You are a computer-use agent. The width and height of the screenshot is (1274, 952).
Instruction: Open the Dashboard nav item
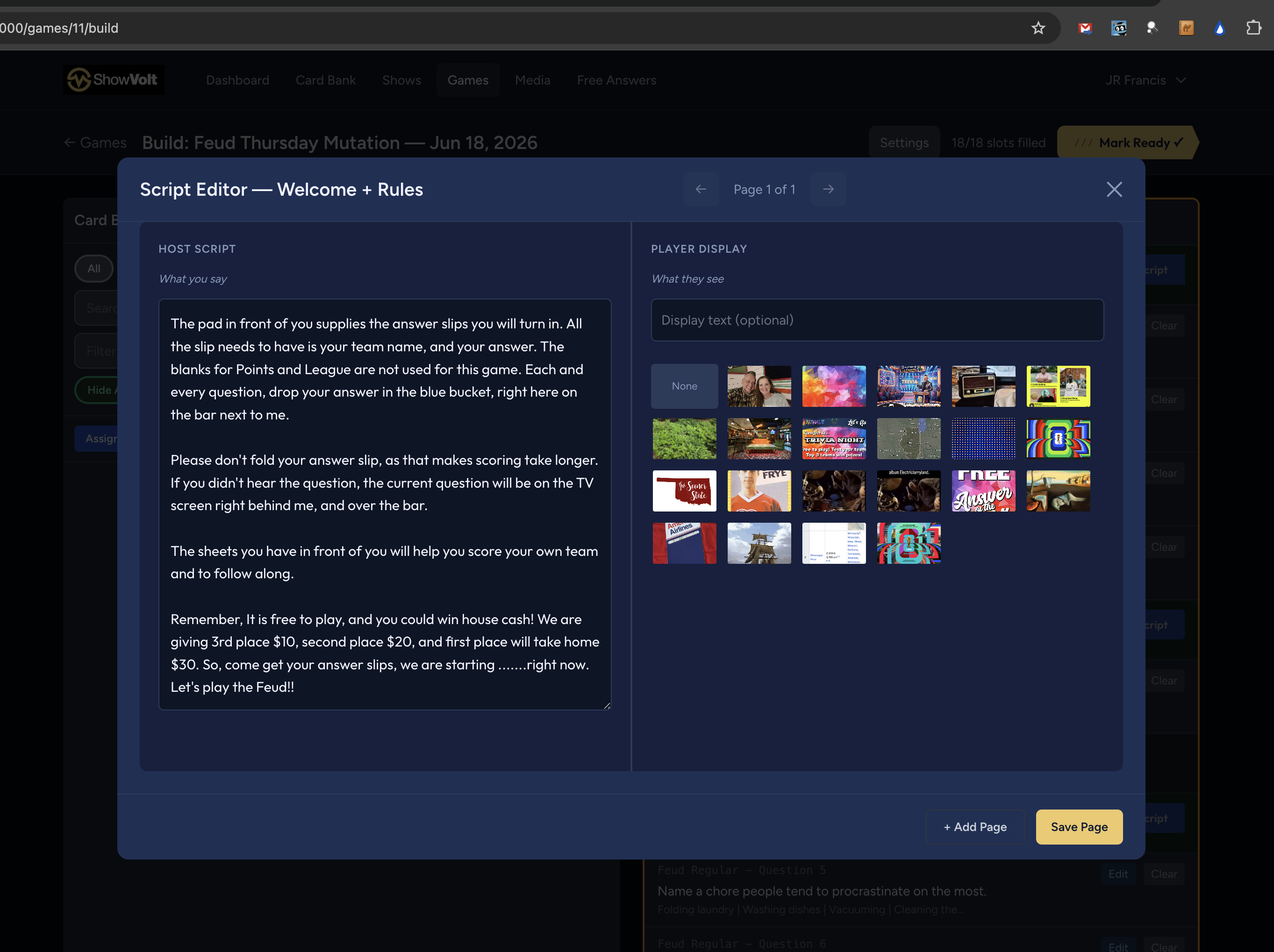pos(237,80)
